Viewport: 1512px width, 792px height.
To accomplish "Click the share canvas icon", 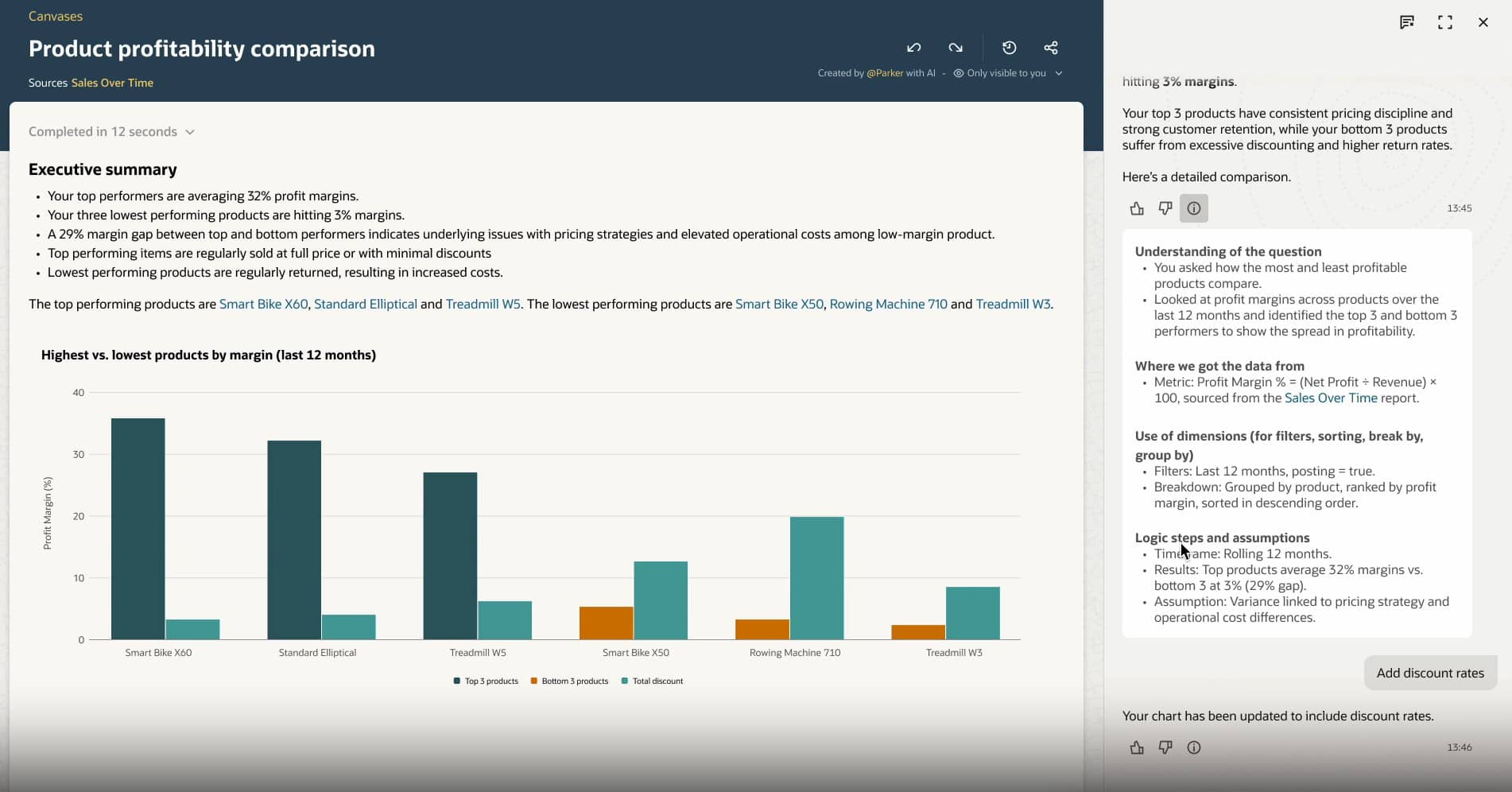I will click(x=1050, y=48).
